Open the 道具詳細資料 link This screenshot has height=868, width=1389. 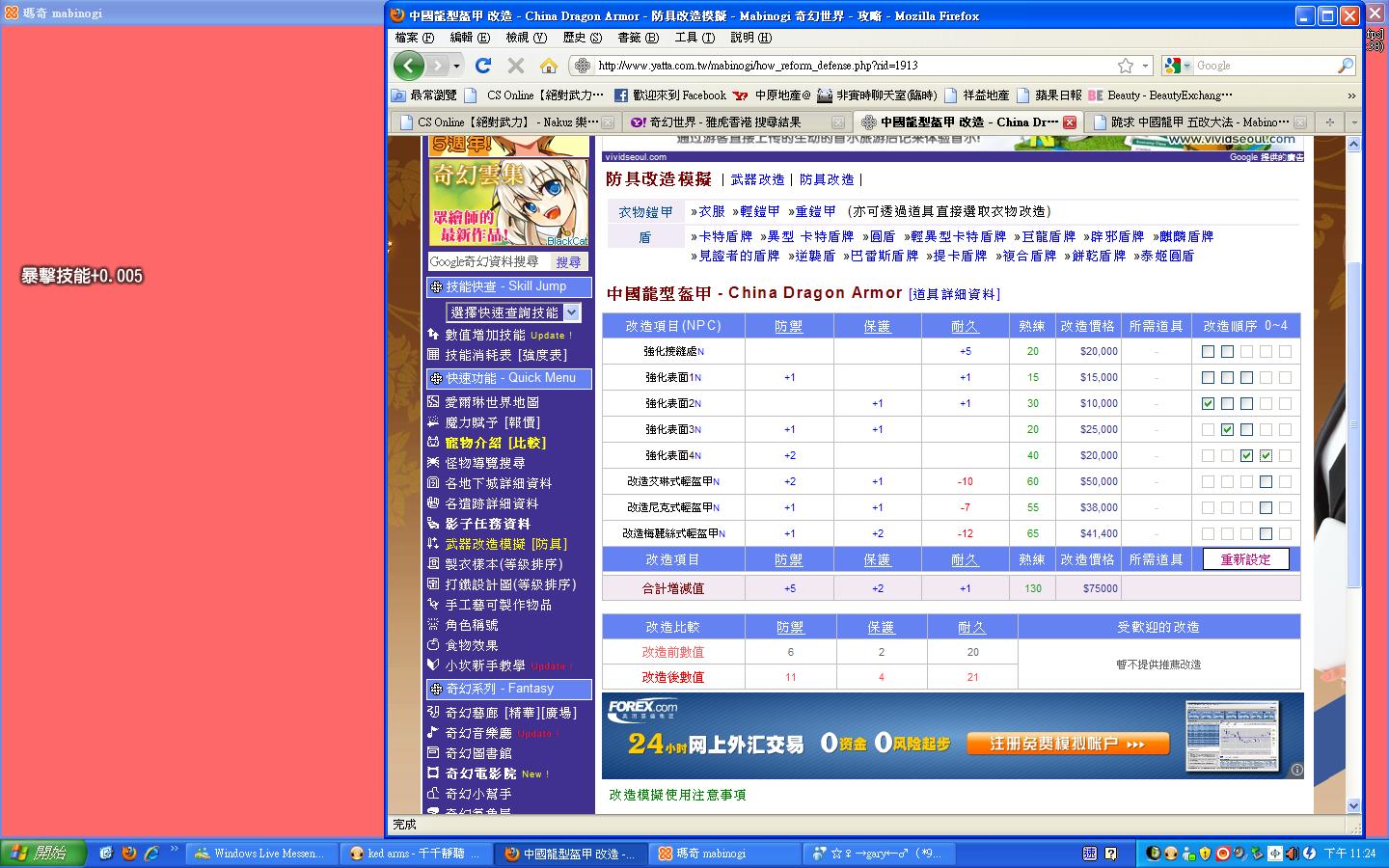tap(954, 294)
